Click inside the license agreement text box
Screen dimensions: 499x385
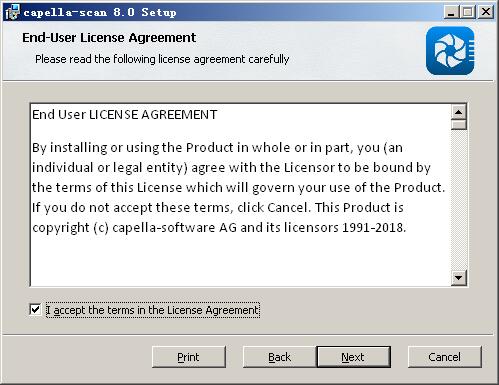pos(241,195)
